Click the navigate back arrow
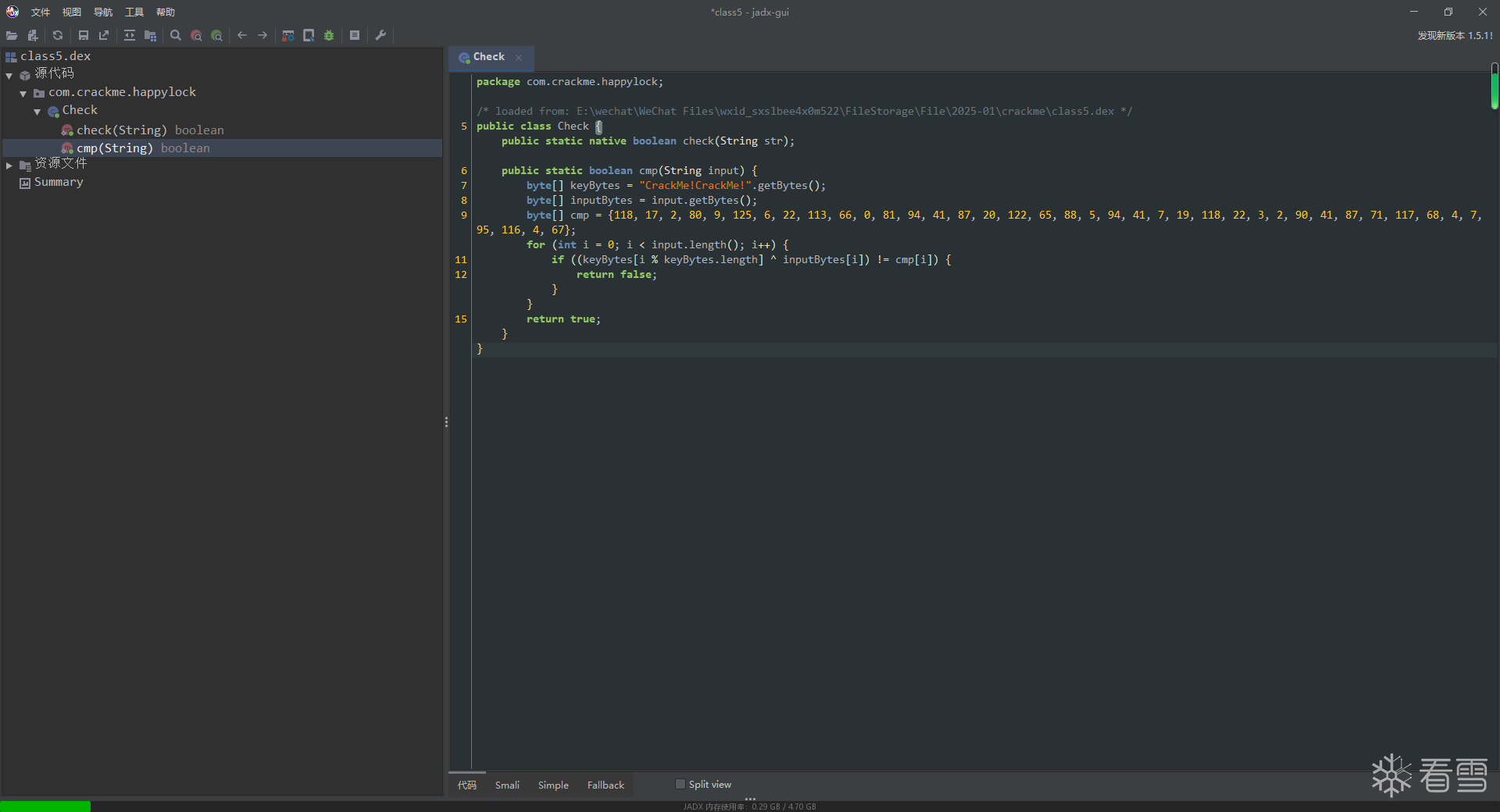The width and height of the screenshot is (1500, 812). 242,35
